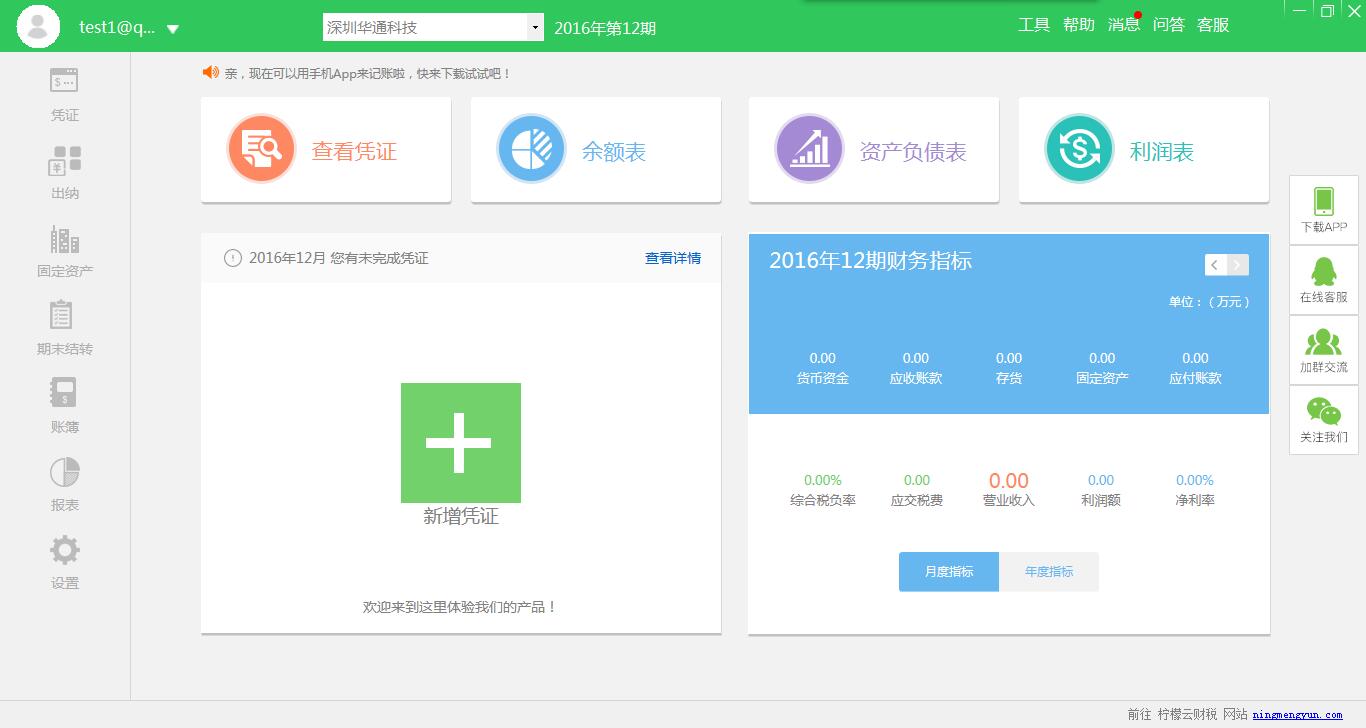Click the right arrow on 财务指标 panel
1366x728 pixels.
click(1237, 265)
